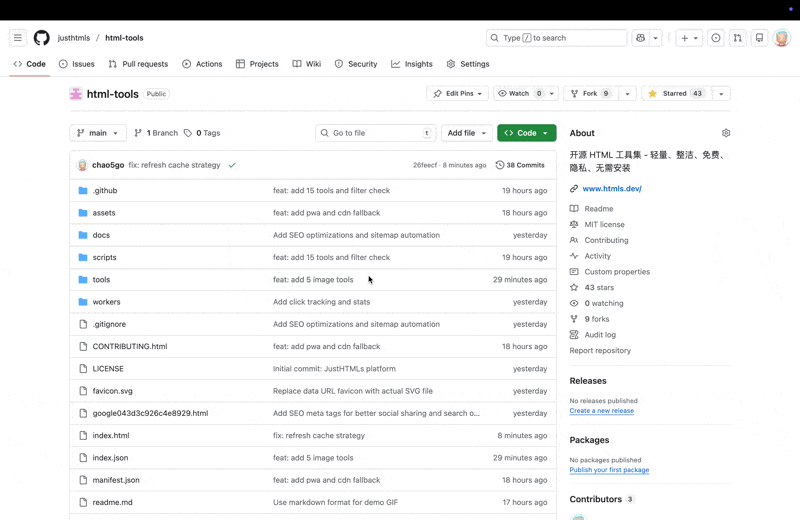Toggle the Starred button for repository

coord(676,94)
